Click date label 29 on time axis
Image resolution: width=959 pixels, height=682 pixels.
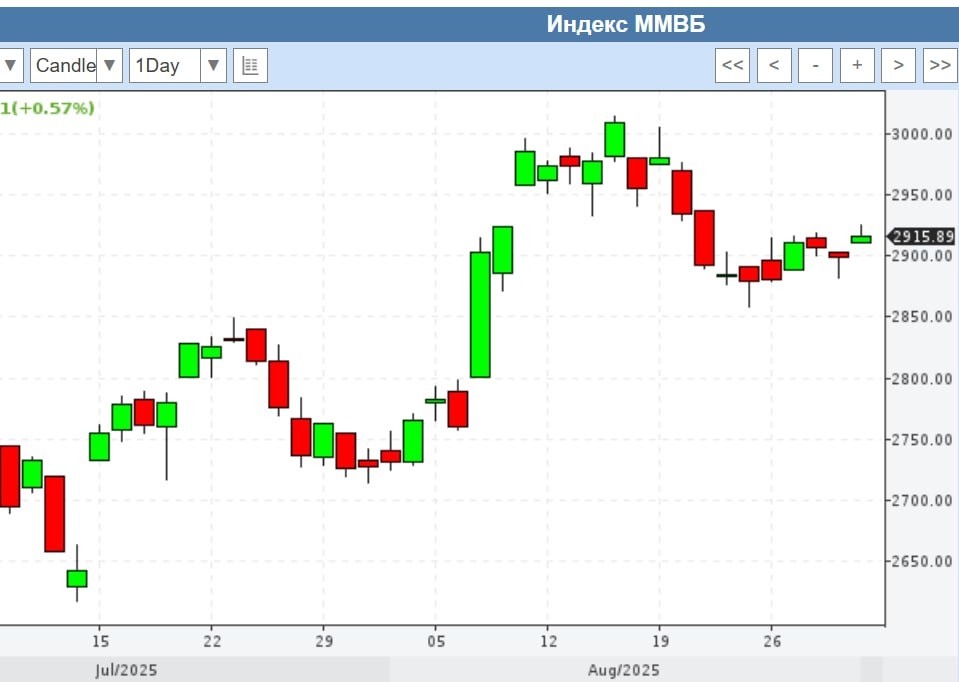point(324,641)
